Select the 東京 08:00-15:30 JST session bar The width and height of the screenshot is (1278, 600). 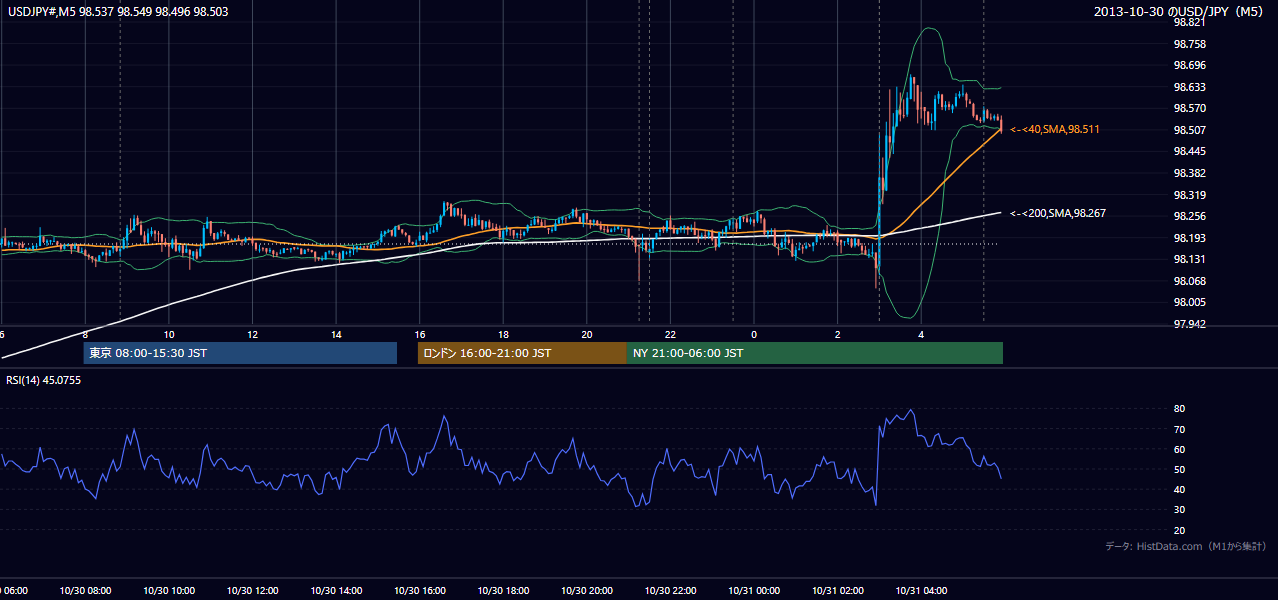coord(240,353)
